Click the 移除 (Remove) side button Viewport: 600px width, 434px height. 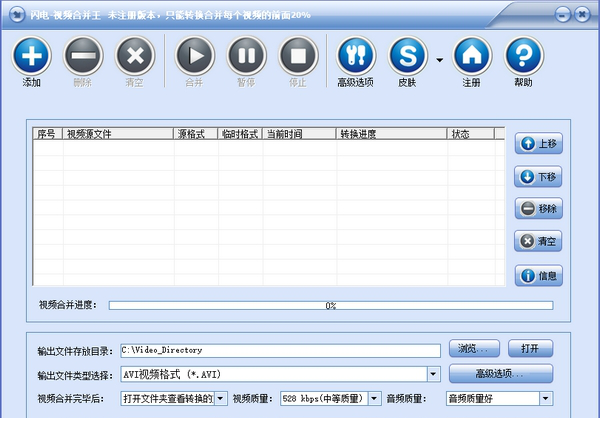[x=538, y=209]
